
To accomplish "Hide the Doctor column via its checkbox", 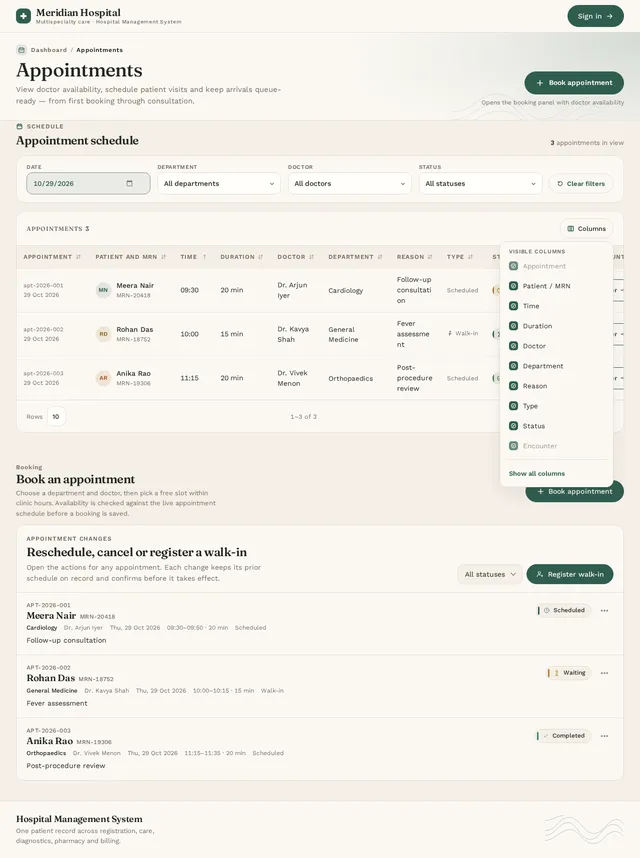I will click(x=514, y=346).
